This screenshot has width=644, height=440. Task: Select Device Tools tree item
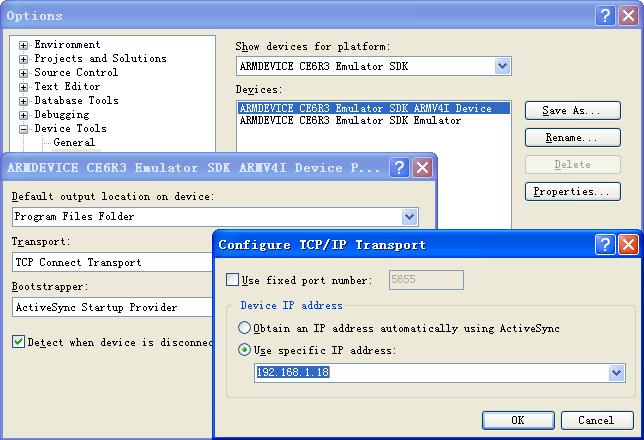(x=71, y=128)
